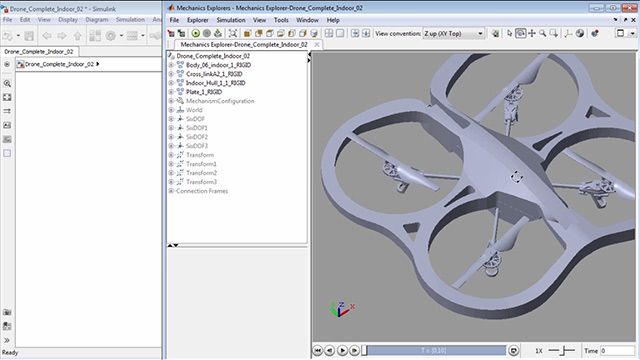640x360 pixels.
Task: Switch to single viewport layout
Action: click(340, 33)
